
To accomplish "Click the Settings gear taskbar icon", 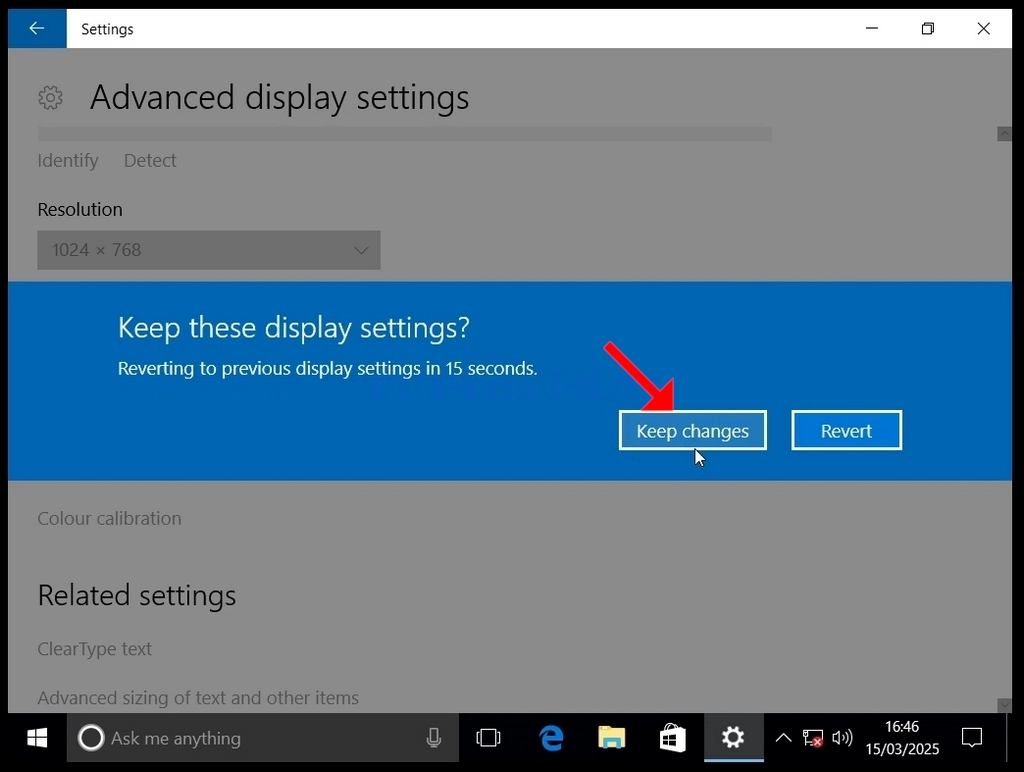I will tap(733, 738).
